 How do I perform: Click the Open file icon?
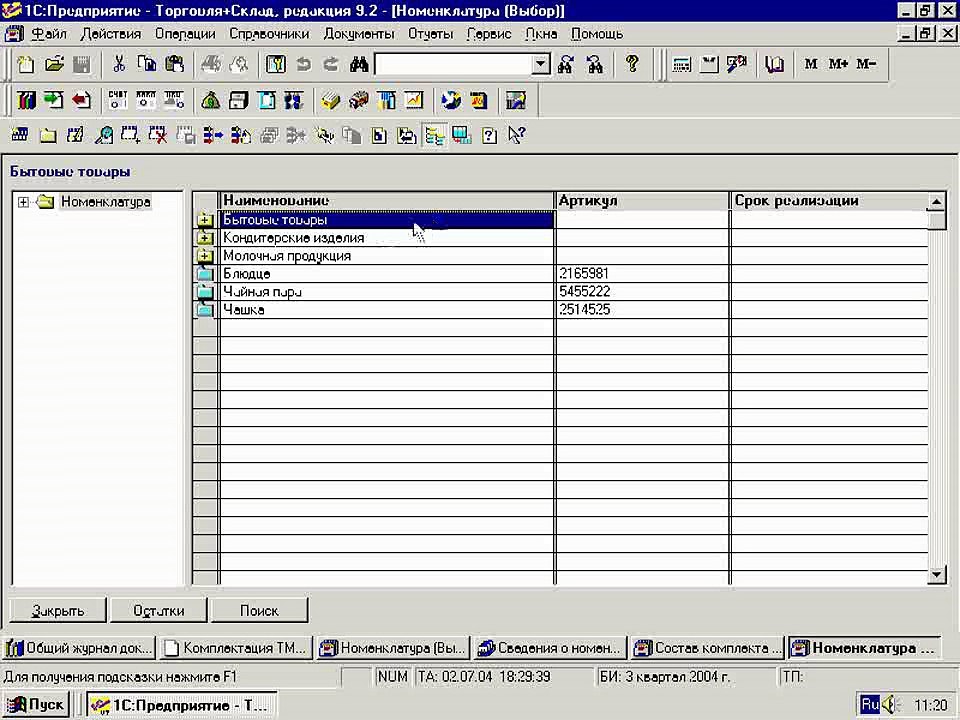point(54,64)
